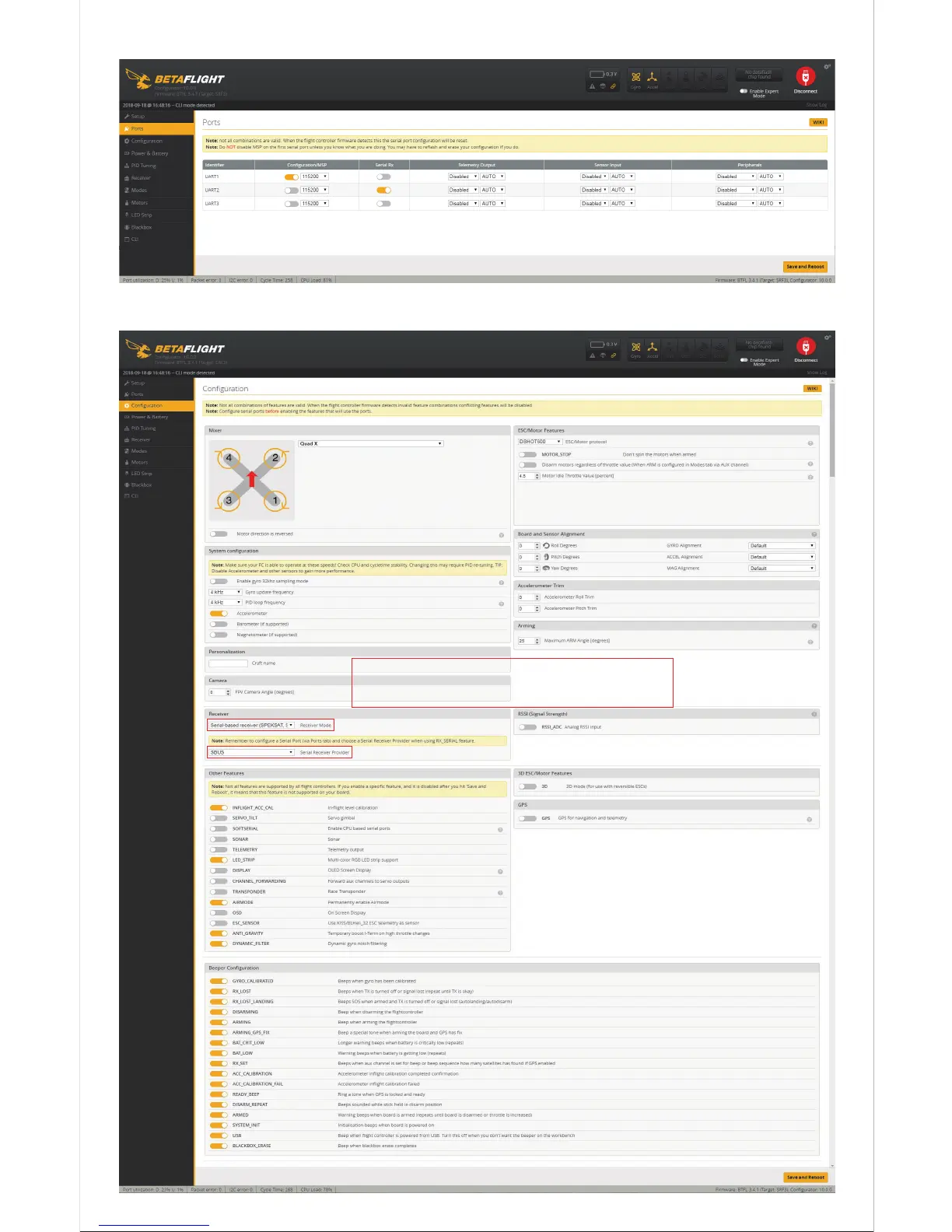Click the WIKI button on the Ports page
Viewport: 952px width, 1232px height.
click(x=818, y=122)
